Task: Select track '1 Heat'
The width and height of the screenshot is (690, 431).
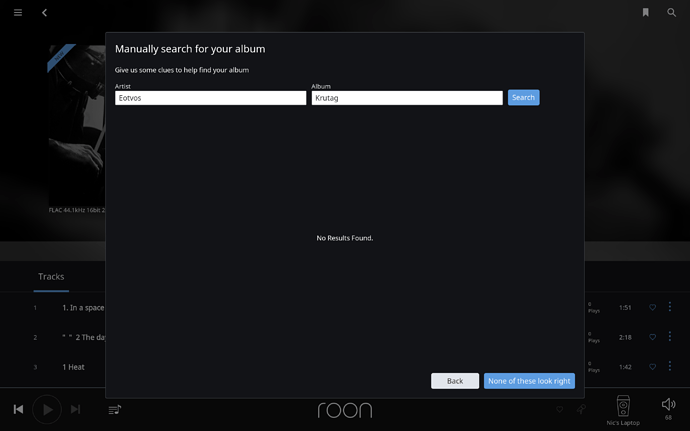Action: point(73,367)
